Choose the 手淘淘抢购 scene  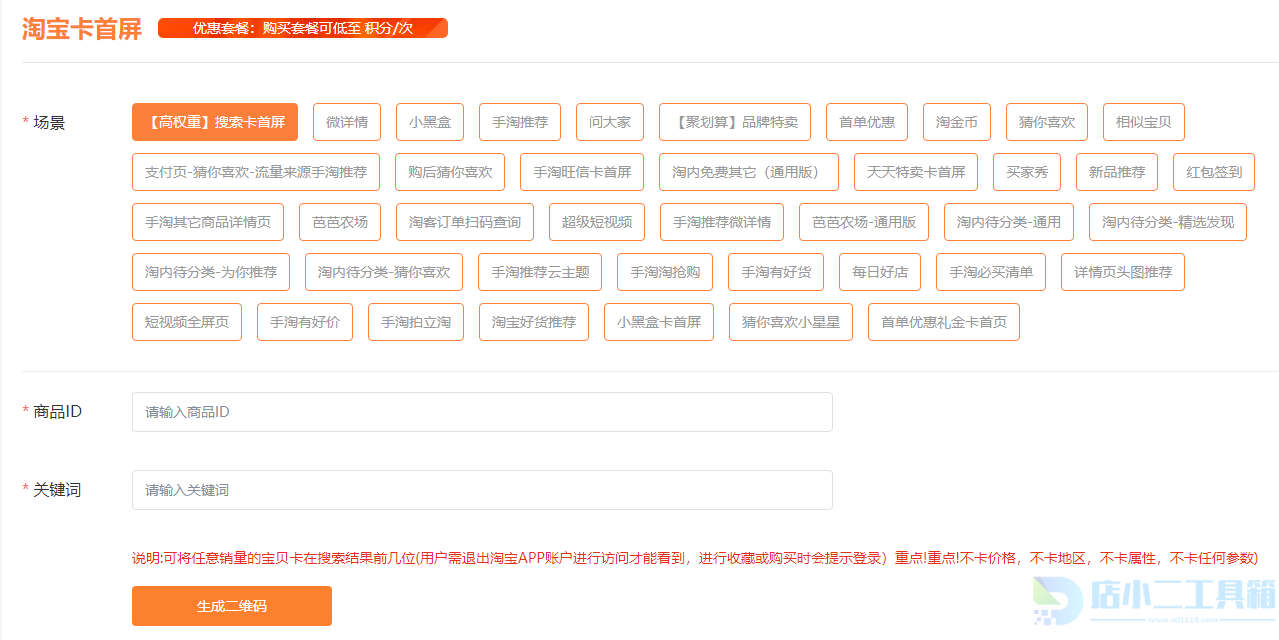click(665, 272)
